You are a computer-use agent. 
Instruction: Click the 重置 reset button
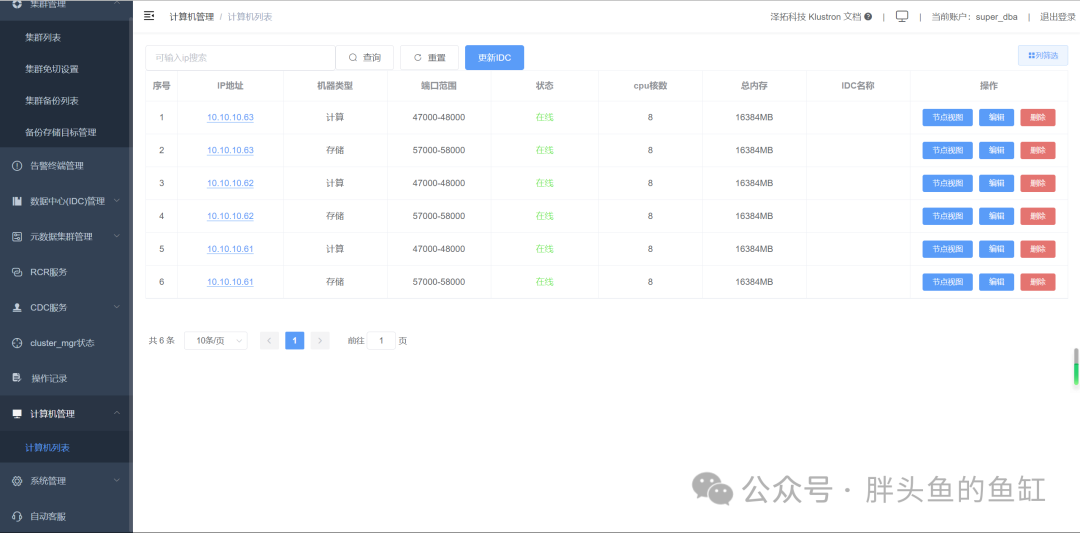coord(429,58)
